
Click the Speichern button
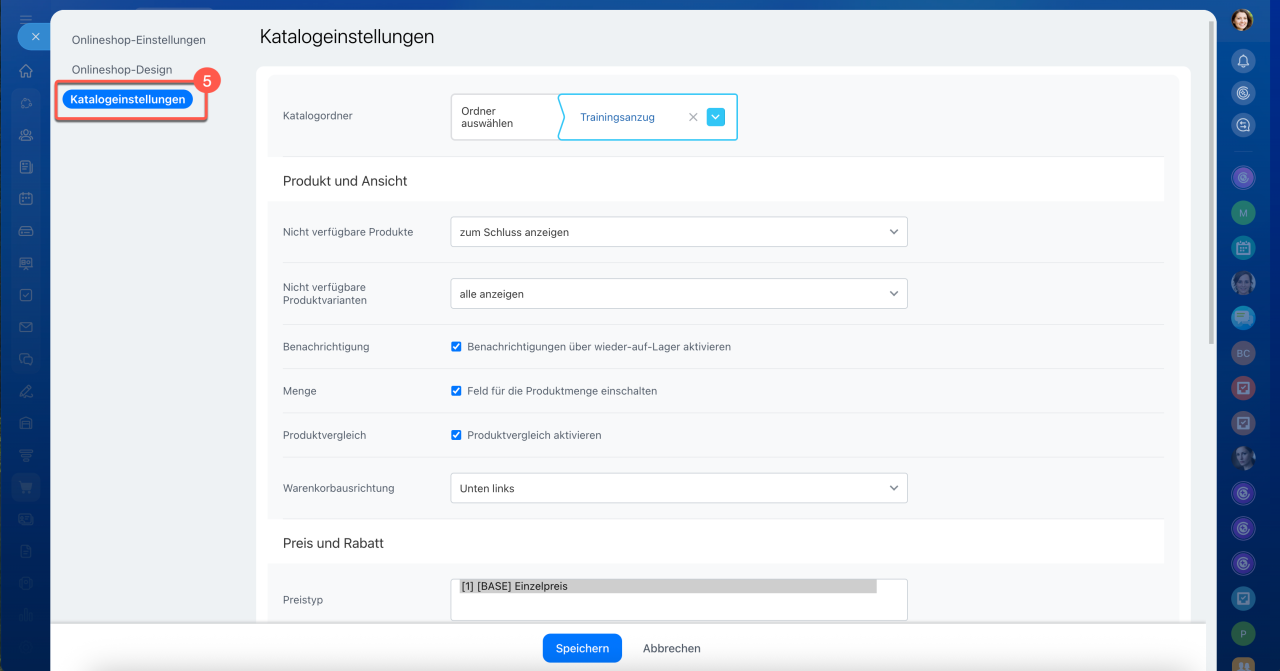(x=582, y=648)
